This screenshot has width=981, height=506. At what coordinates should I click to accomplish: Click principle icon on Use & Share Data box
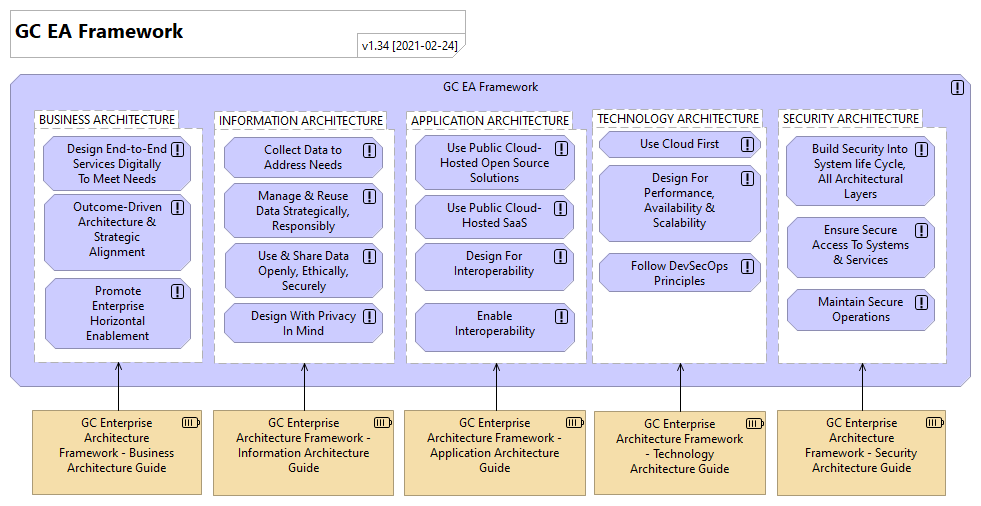(370, 256)
